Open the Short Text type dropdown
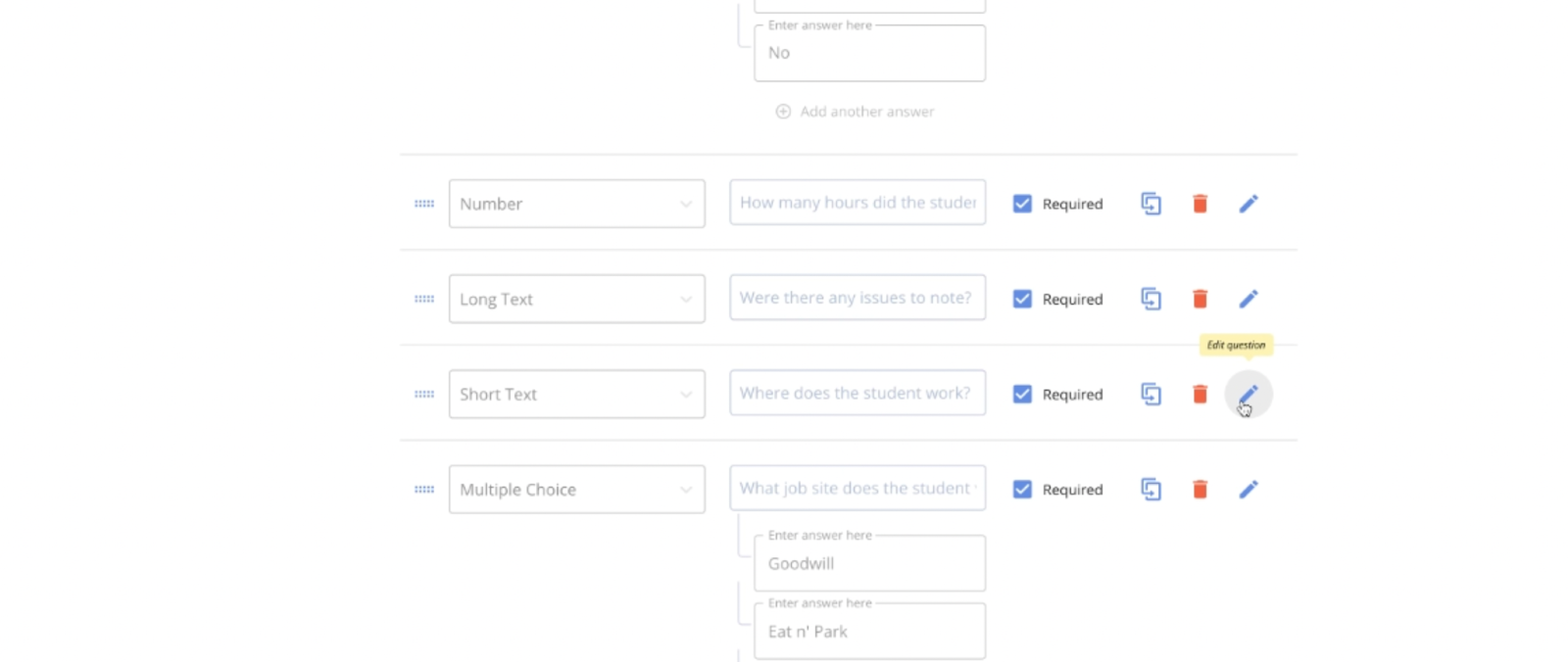Viewport: 1568px width, 662px height. pyautogui.click(x=576, y=394)
